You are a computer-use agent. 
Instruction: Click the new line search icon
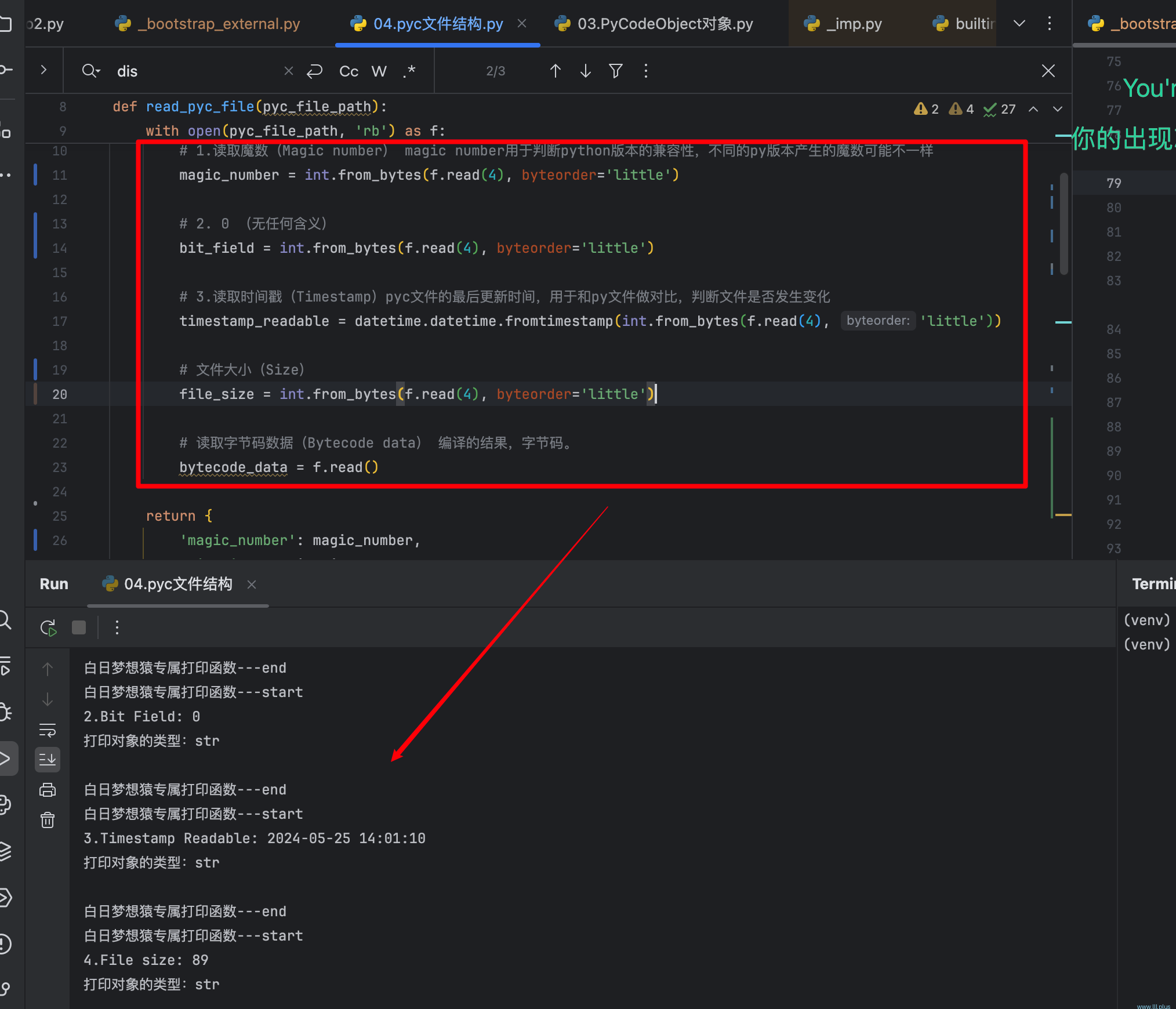pos(314,71)
